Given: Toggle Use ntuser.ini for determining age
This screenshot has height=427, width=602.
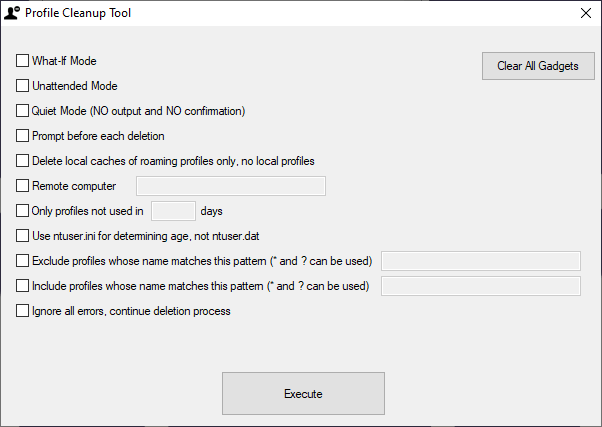Looking at the screenshot, I should point(23,236).
